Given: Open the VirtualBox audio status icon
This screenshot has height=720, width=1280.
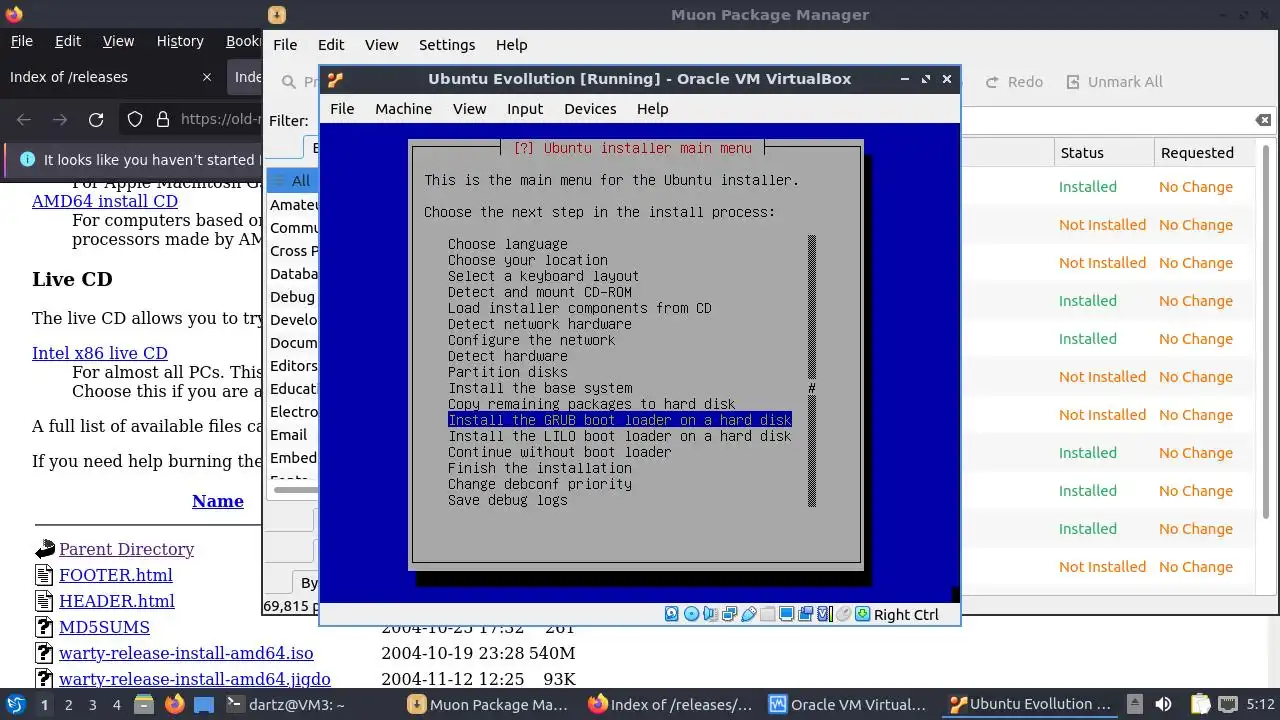Looking at the screenshot, I should pyautogui.click(x=710, y=614).
